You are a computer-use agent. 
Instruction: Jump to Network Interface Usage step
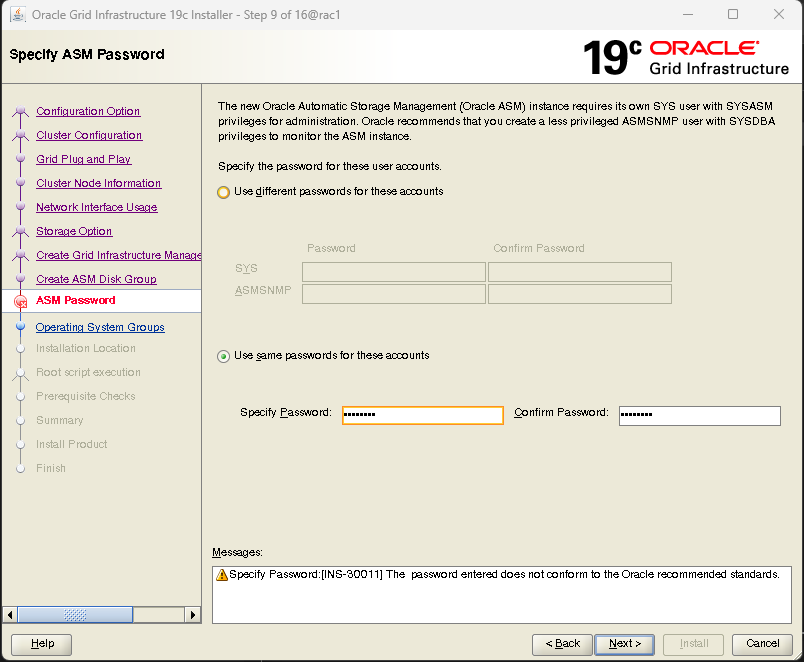(x=97, y=208)
